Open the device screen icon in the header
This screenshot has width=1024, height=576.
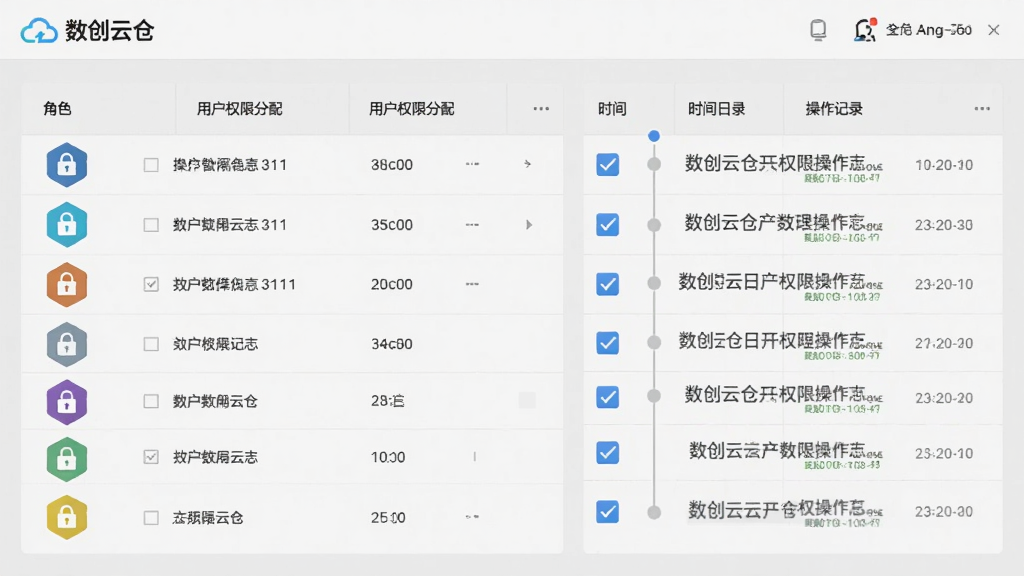[818, 30]
